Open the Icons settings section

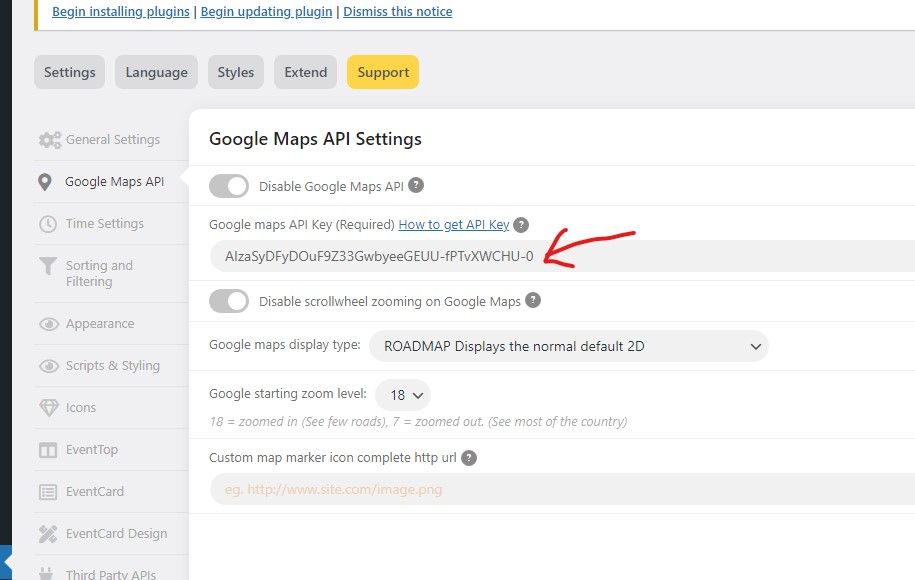point(111,408)
